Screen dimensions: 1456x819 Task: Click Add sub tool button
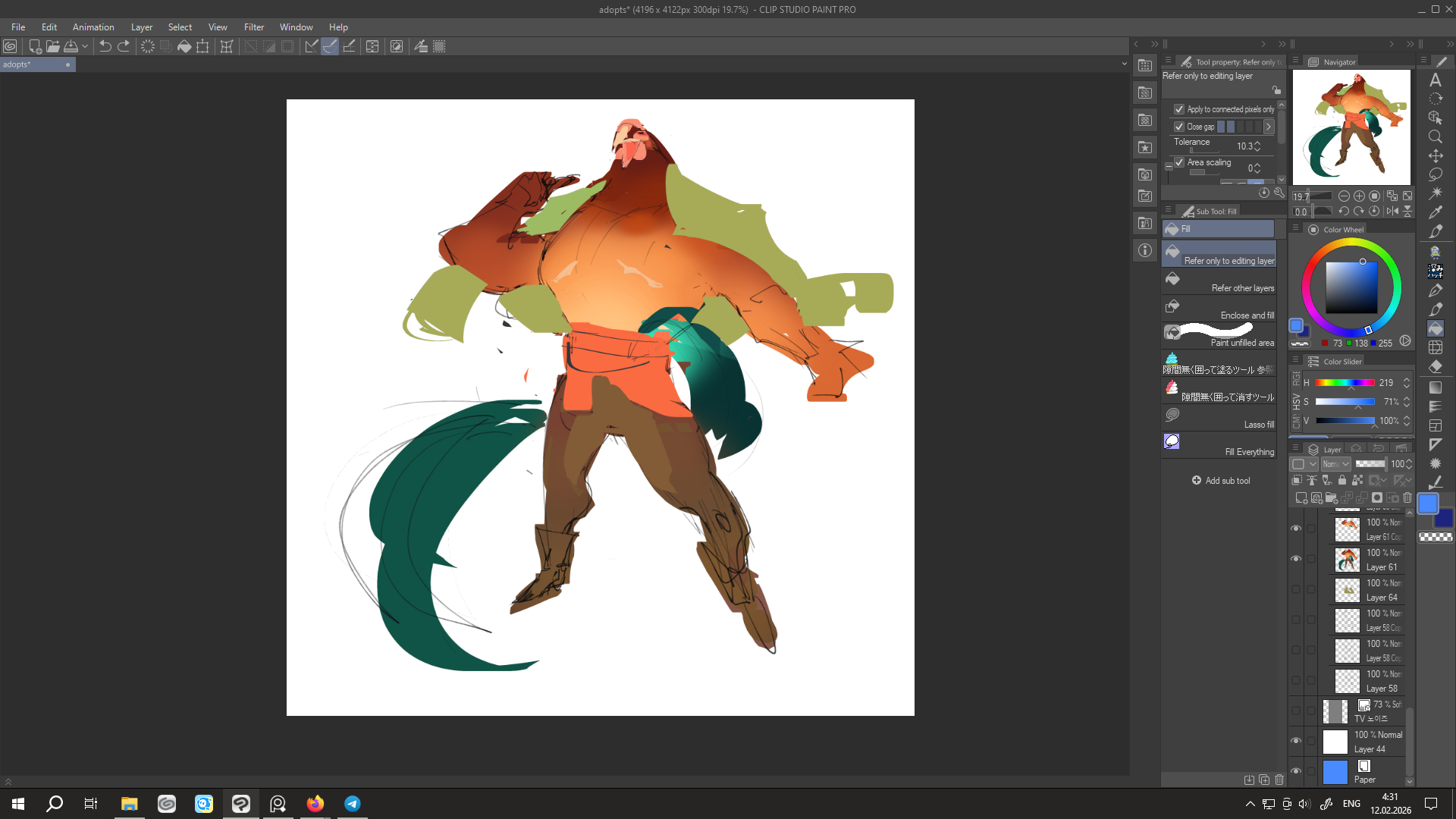coord(1221,481)
